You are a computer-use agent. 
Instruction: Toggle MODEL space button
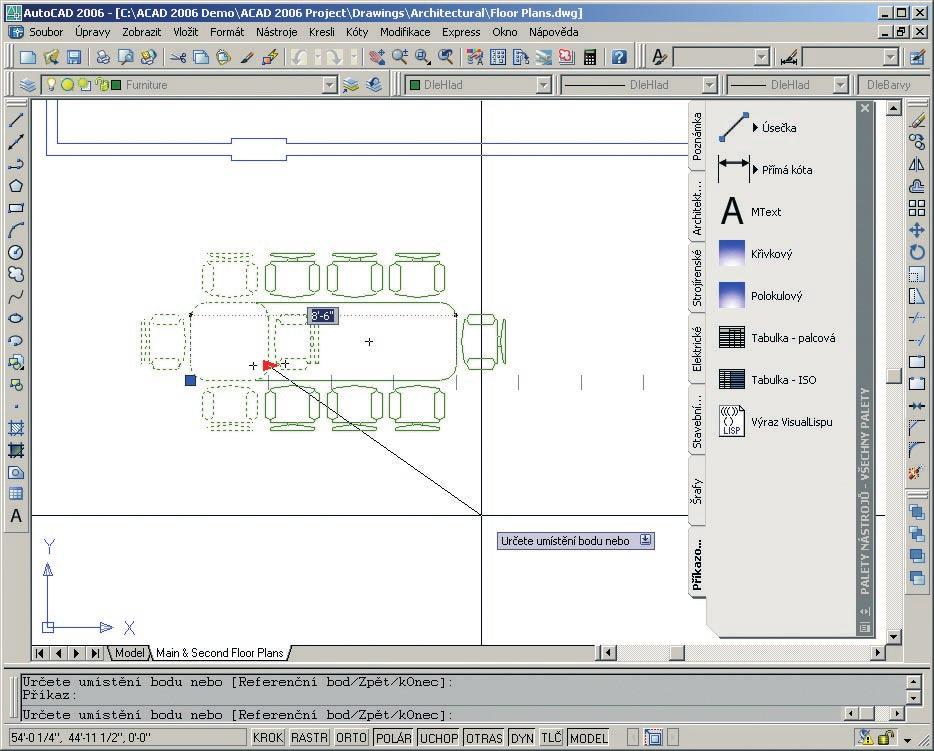point(589,738)
